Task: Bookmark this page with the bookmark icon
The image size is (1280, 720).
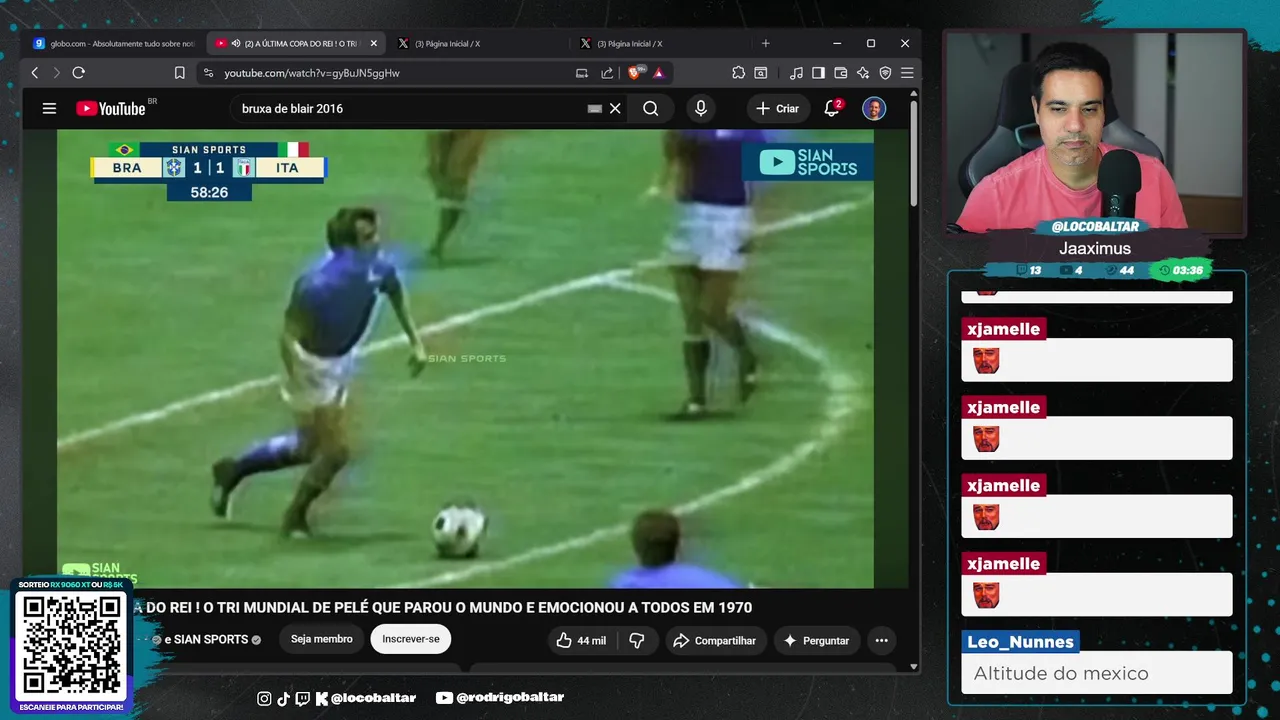Action: (x=180, y=73)
